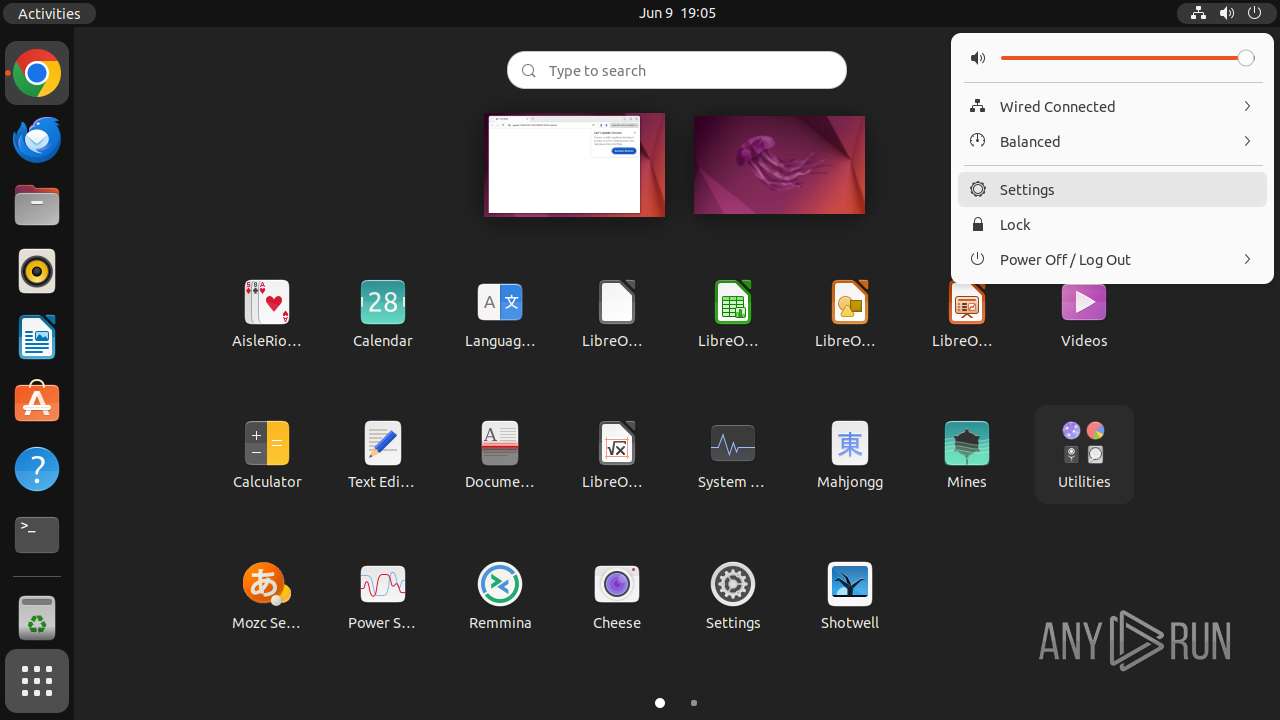Open Language Support app from the grid
The height and width of the screenshot is (720, 1280).
coord(500,314)
